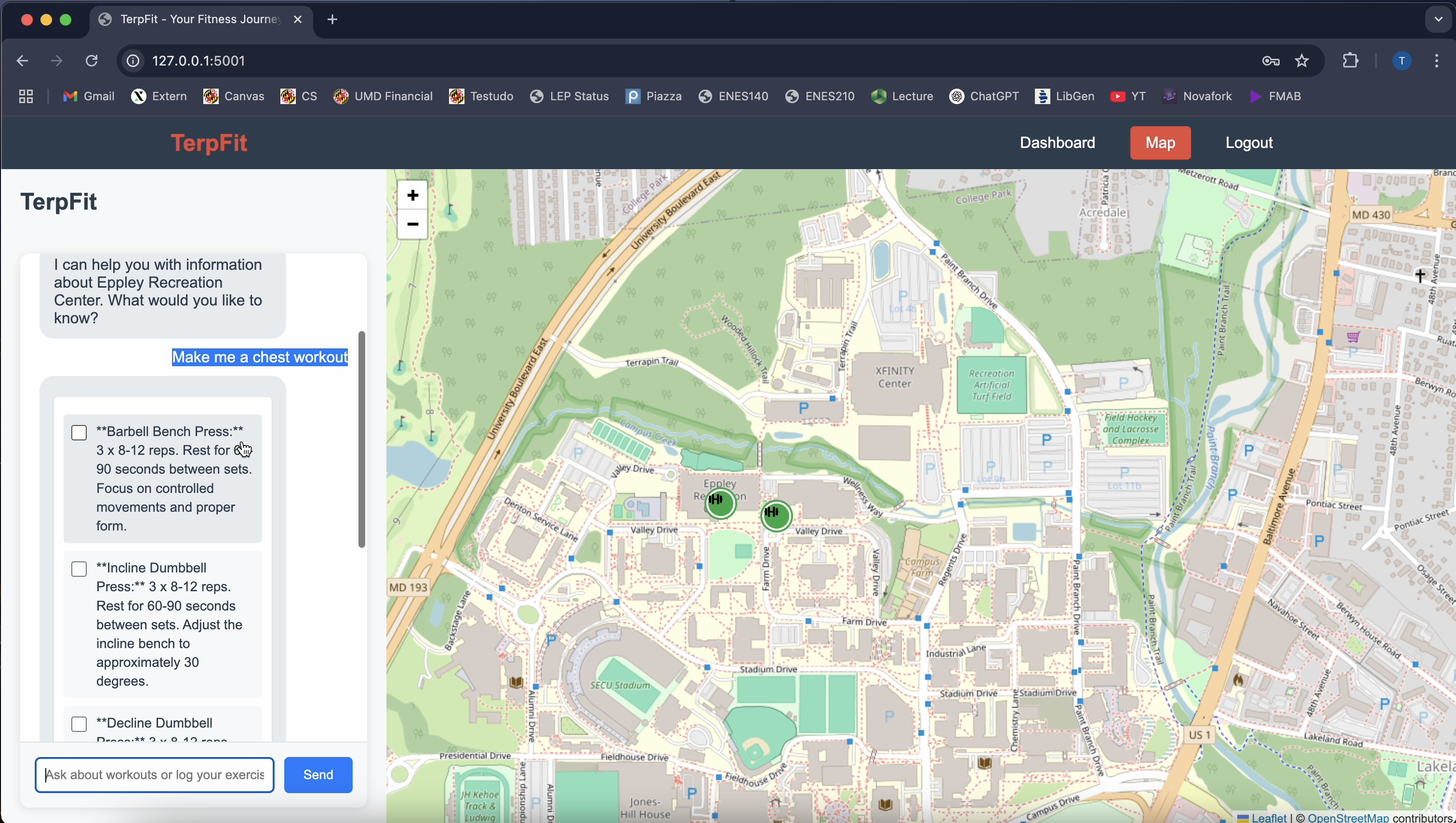Screen dimensions: 1456x823
Task: Expand the browser tab search dropdown
Action: [x=1438, y=19]
